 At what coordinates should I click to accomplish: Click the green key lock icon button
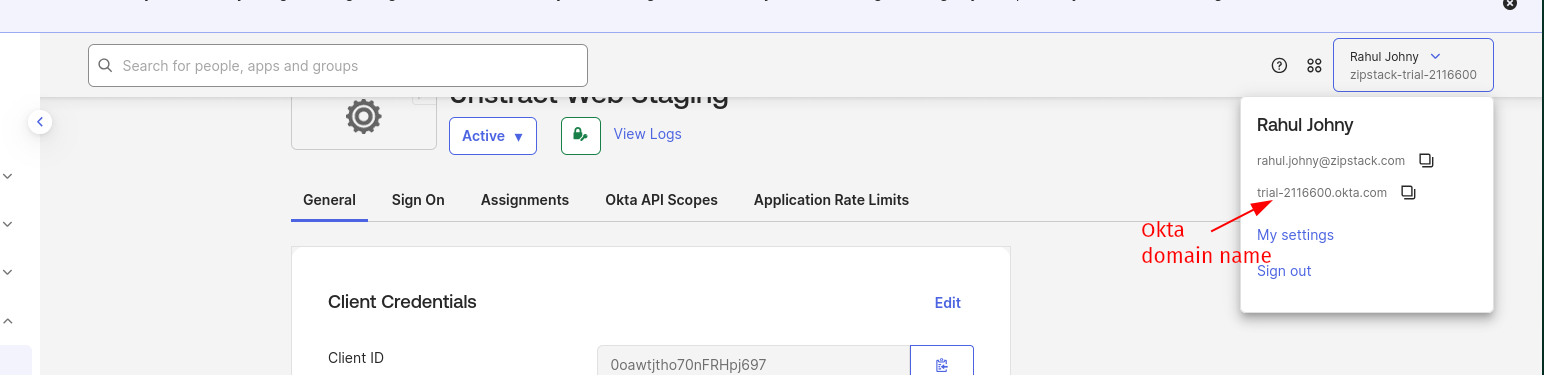coord(581,135)
